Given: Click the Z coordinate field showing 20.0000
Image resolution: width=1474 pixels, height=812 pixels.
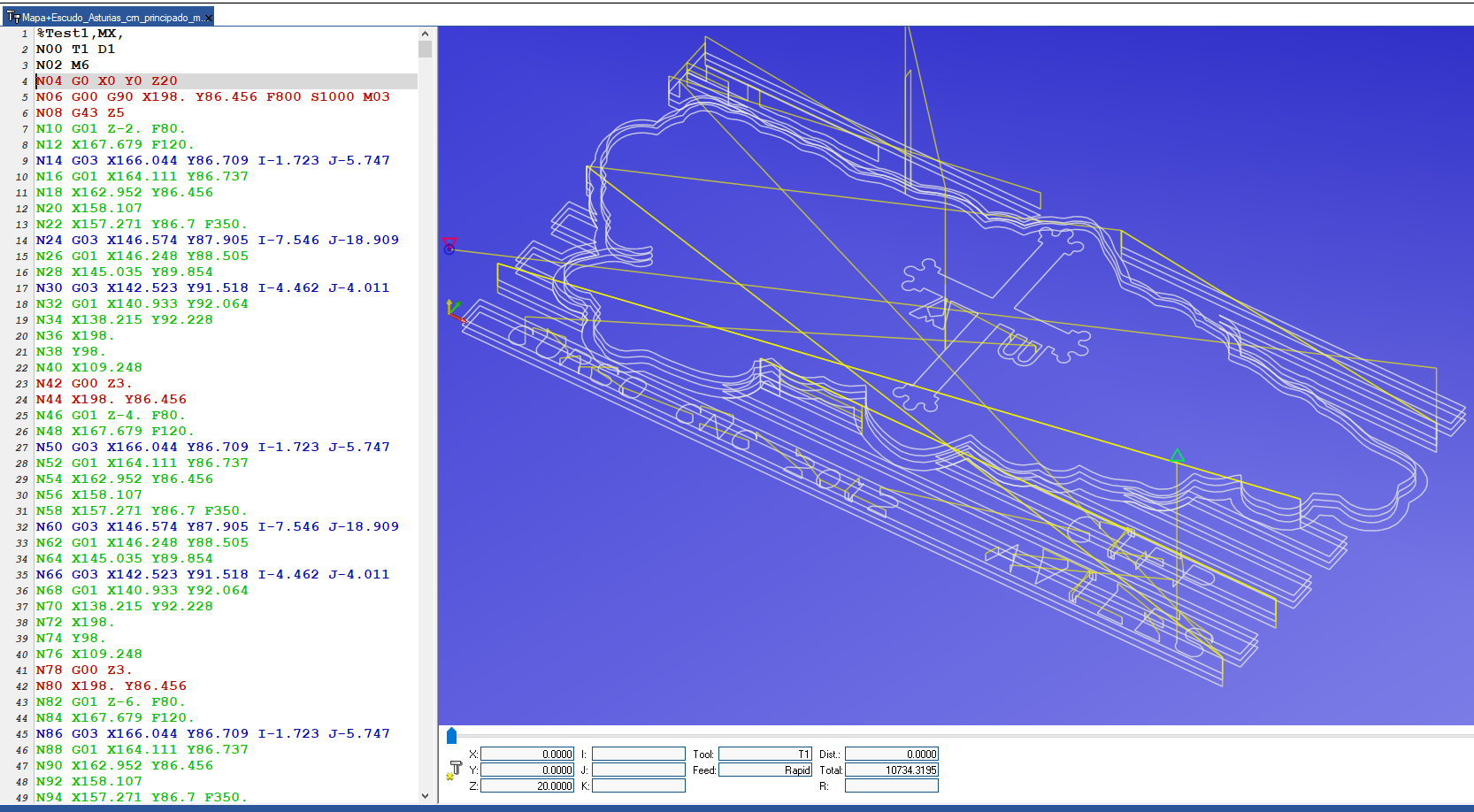Looking at the screenshot, I should tap(526, 785).
